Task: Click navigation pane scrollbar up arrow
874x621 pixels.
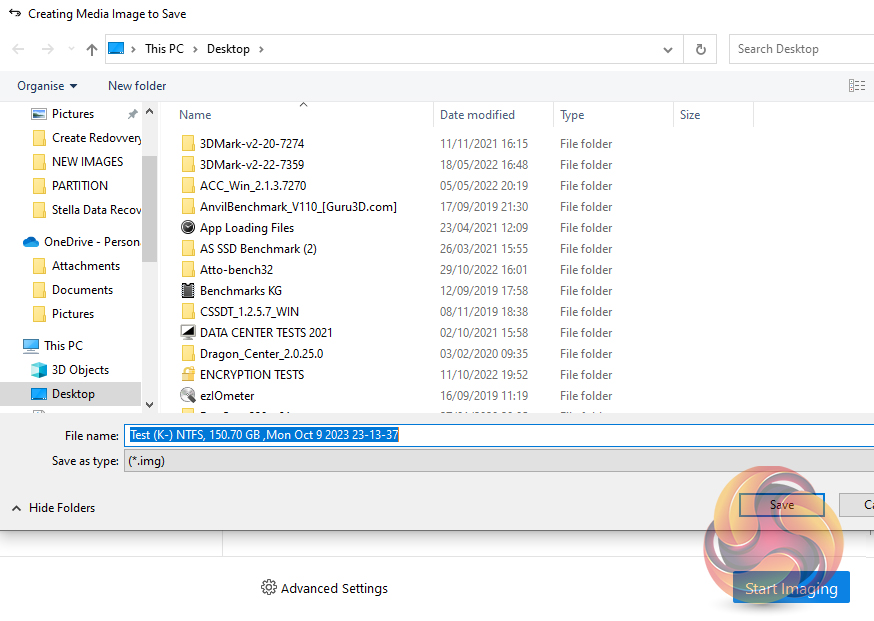Action: (x=149, y=112)
